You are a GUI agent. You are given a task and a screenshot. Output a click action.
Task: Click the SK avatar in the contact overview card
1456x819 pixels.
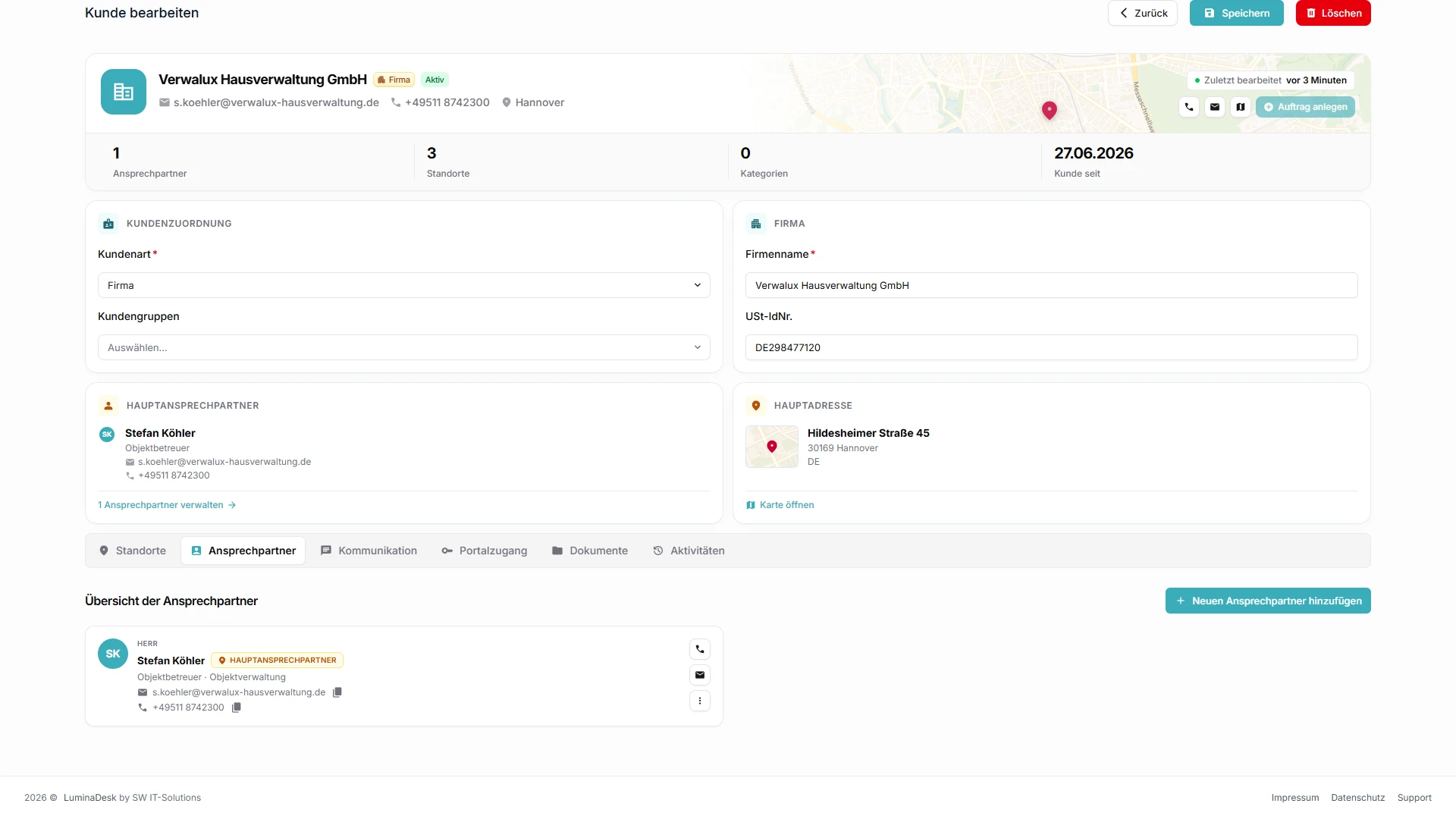pyautogui.click(x=113, y=654)
